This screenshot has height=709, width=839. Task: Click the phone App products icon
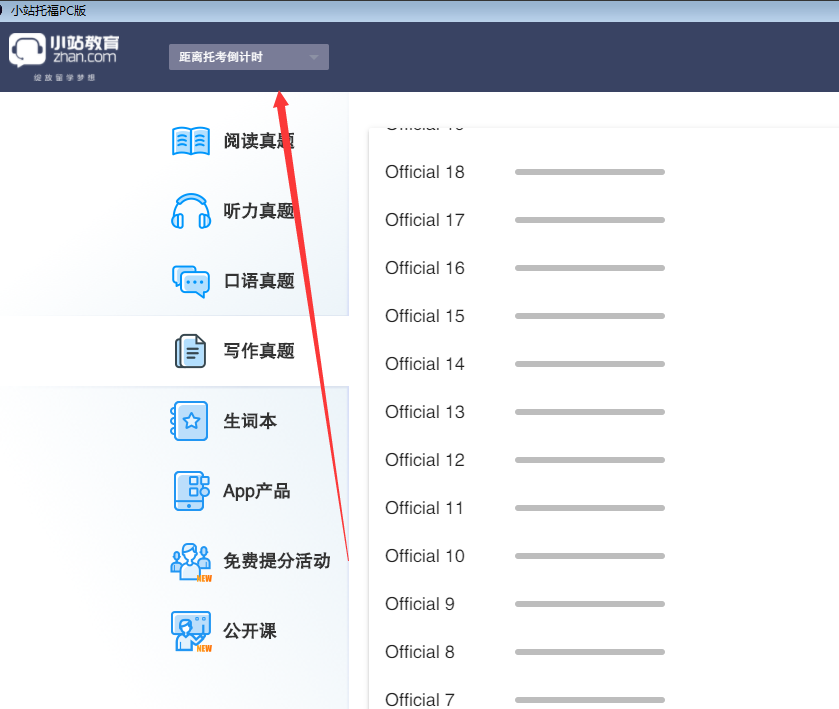pyautogui.click(x=191, y=491)
